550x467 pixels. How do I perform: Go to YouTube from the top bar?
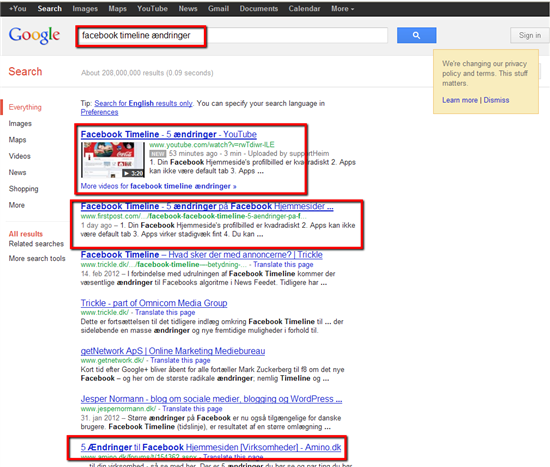point(152,8)
